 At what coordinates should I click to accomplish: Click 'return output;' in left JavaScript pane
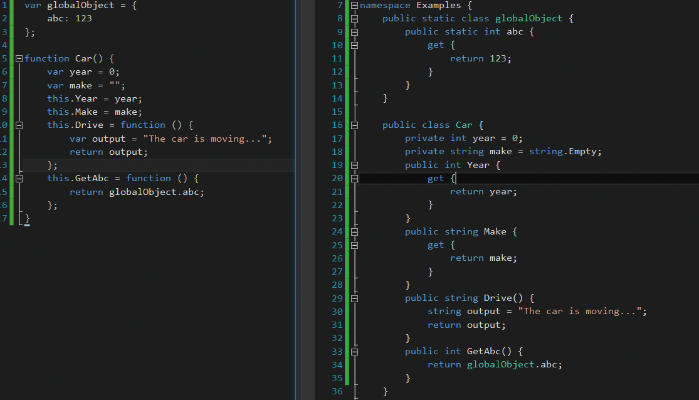(x=108, y=152)
